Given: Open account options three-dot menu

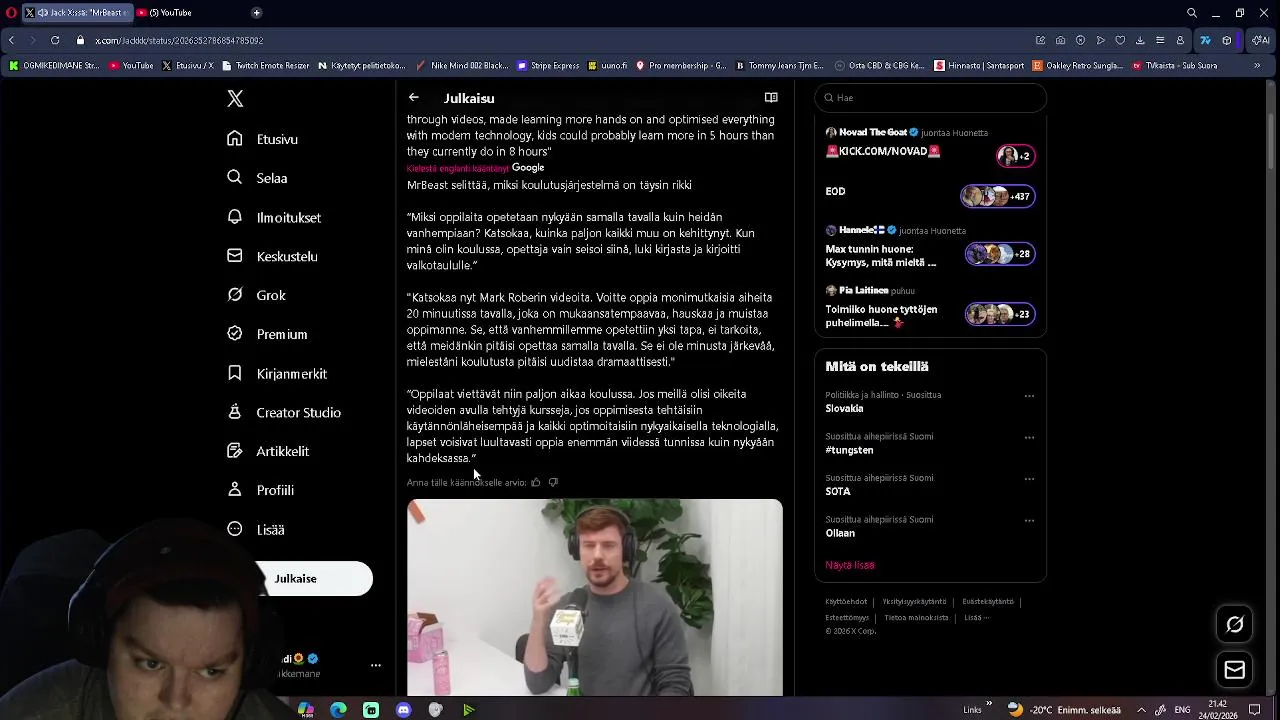Looking at the screenshot, I should pos(376,665).
